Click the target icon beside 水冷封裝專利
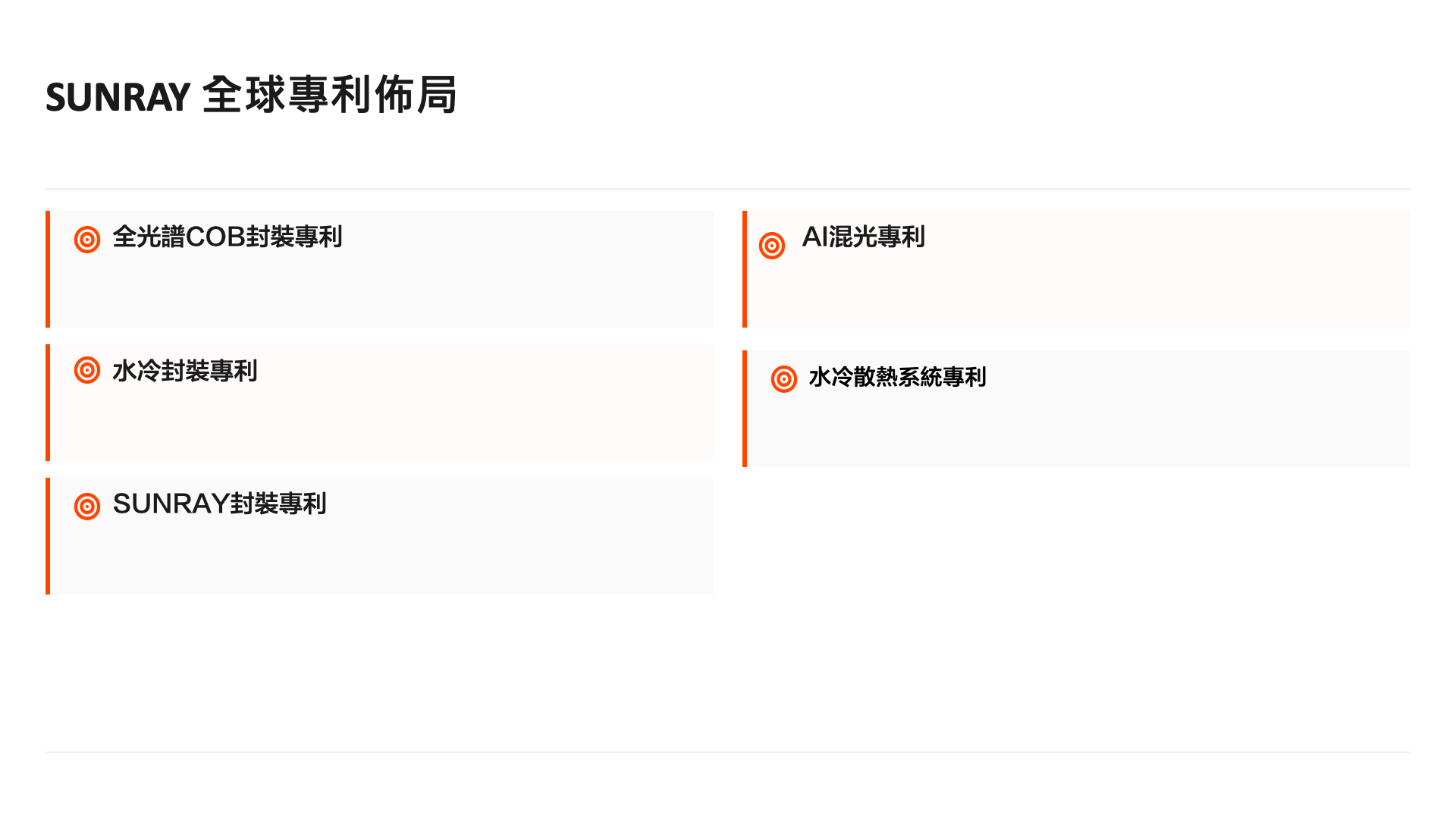The image size is (1456, 819). coord(87,370)
